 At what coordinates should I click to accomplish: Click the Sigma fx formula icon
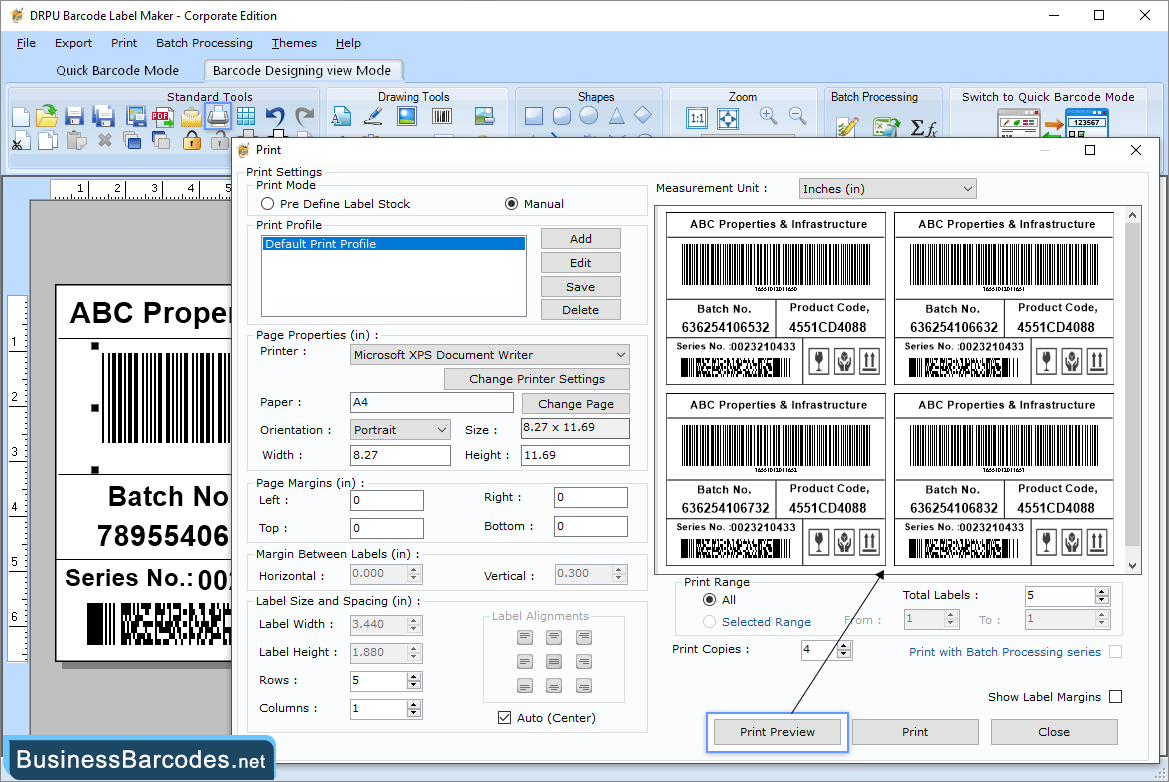(923, 127)
